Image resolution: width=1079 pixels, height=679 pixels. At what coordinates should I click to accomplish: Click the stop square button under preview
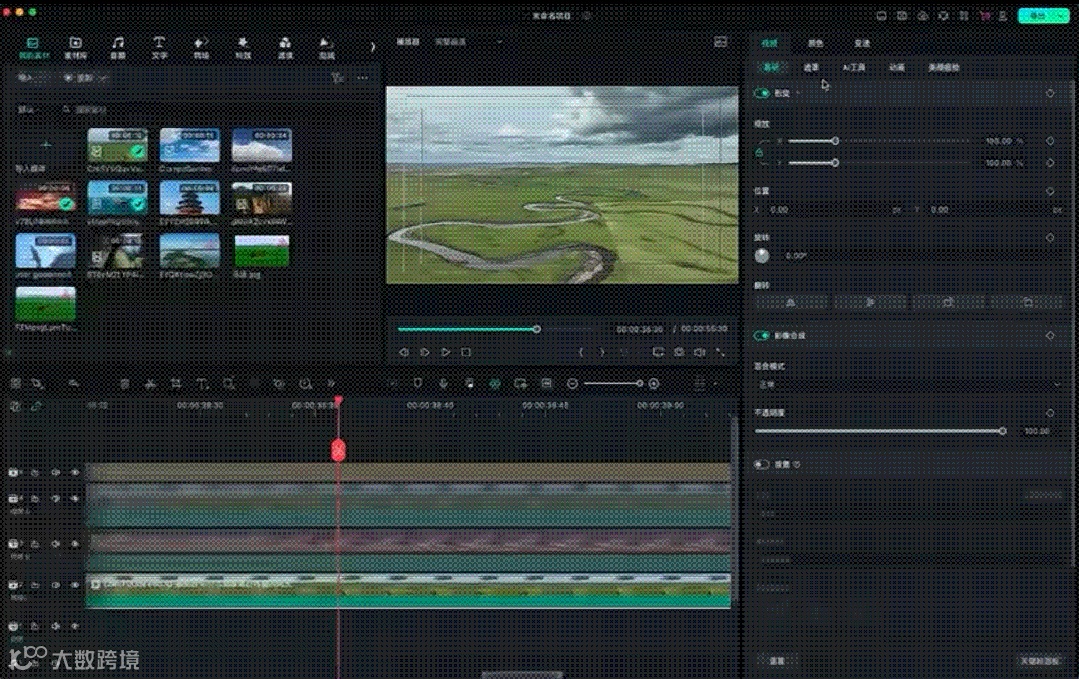[466, 352]
